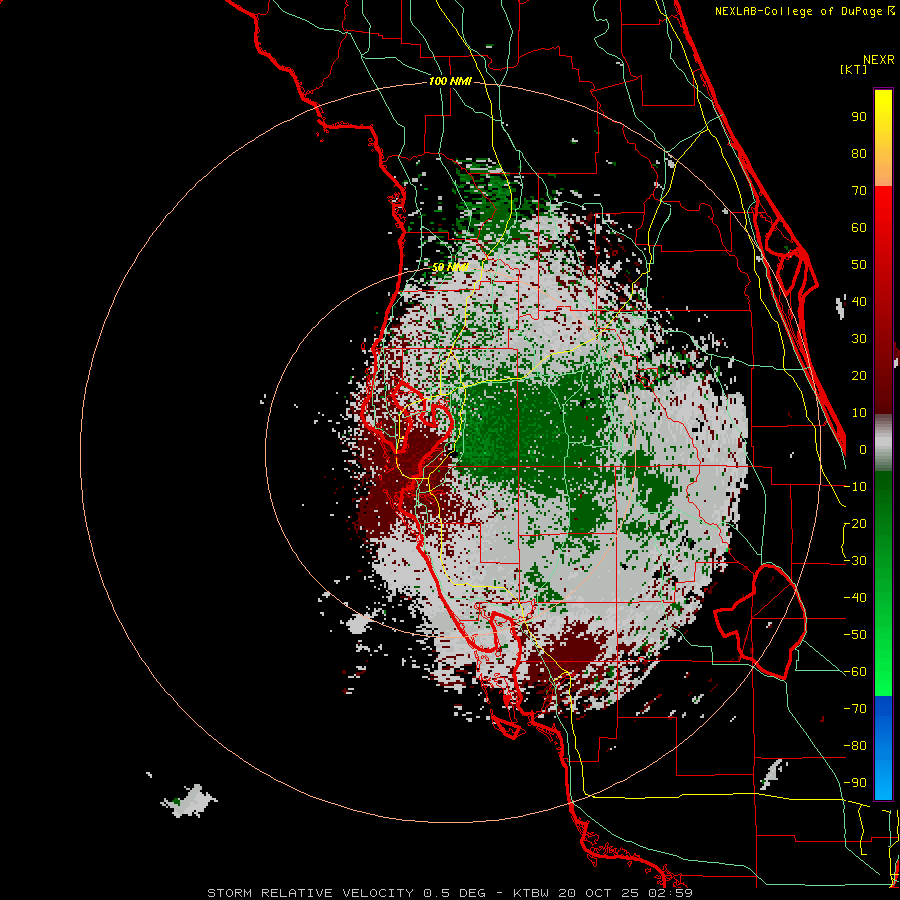
Task: Click the STORM RELATIVE VELOCITY caption text
Action: tap(310, 893)
